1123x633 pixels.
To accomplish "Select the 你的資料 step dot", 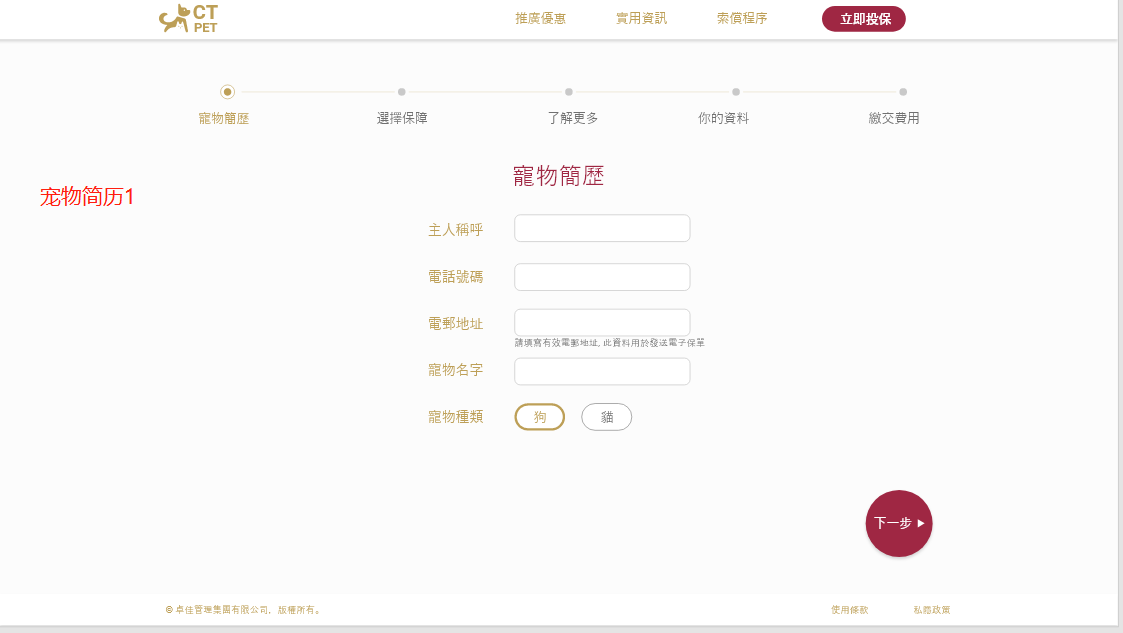I will coord(736,92).
